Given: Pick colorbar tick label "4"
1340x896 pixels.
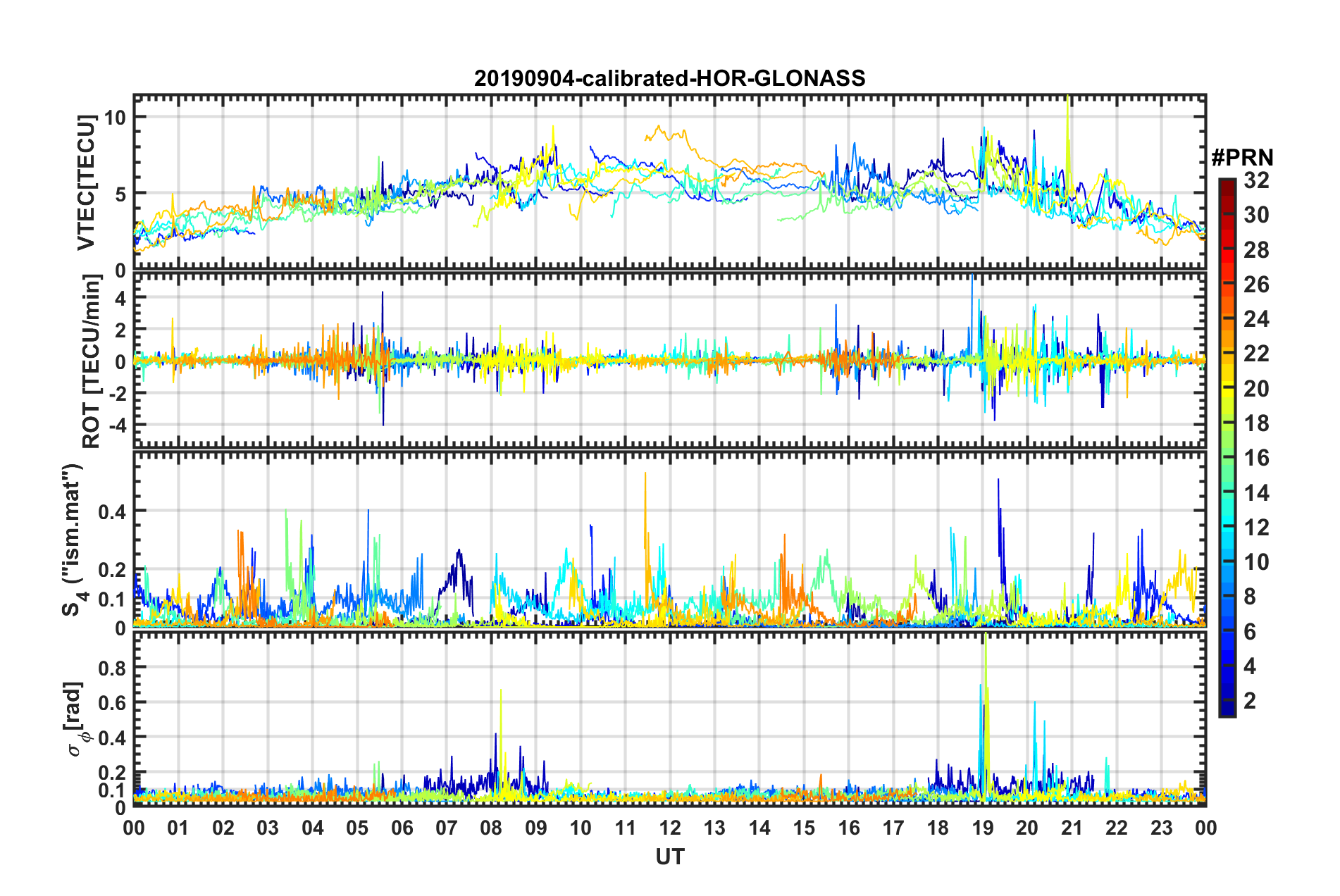Looking at the screenshot, I should click(x=1250, y=666).
